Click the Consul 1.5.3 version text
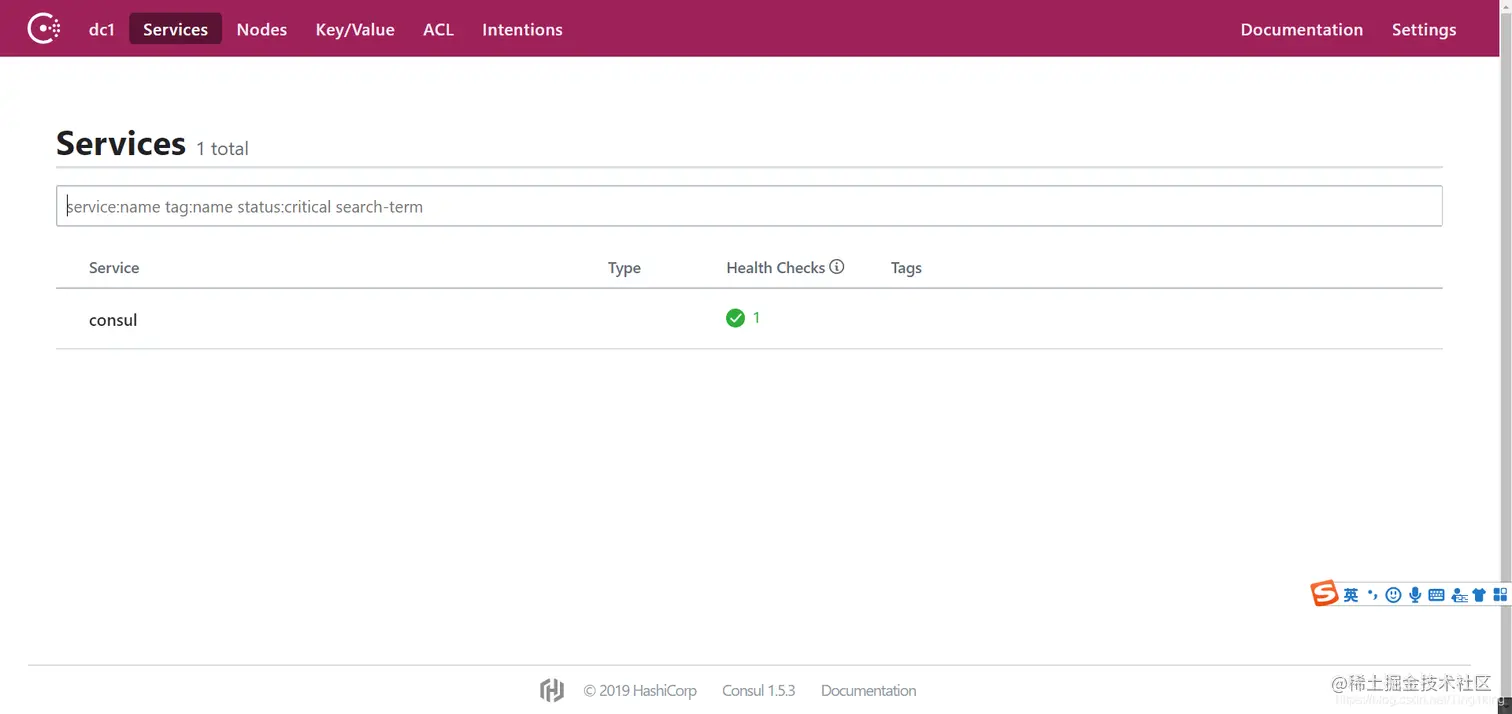Viewport: 1512px width, 714px height. (x=759, y=691)
